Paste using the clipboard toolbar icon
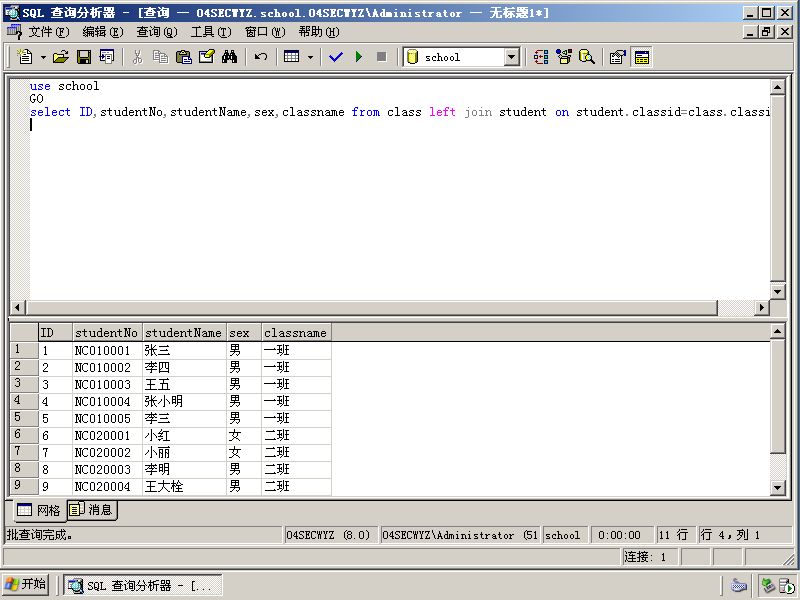Viewport: 800px width, 600px height. 183,57
